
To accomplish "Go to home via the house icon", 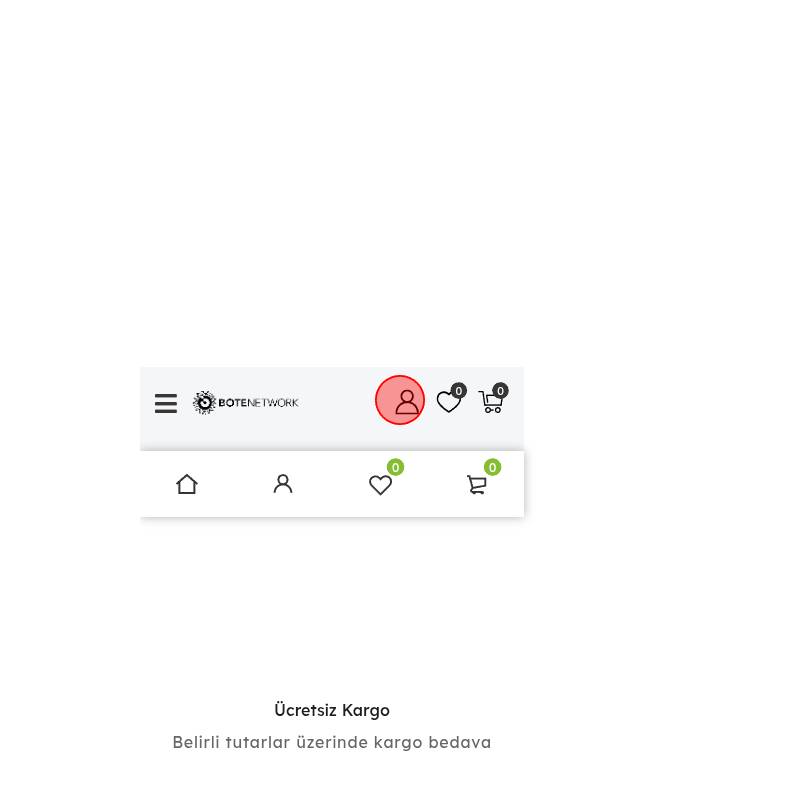I will pos(187,484).
